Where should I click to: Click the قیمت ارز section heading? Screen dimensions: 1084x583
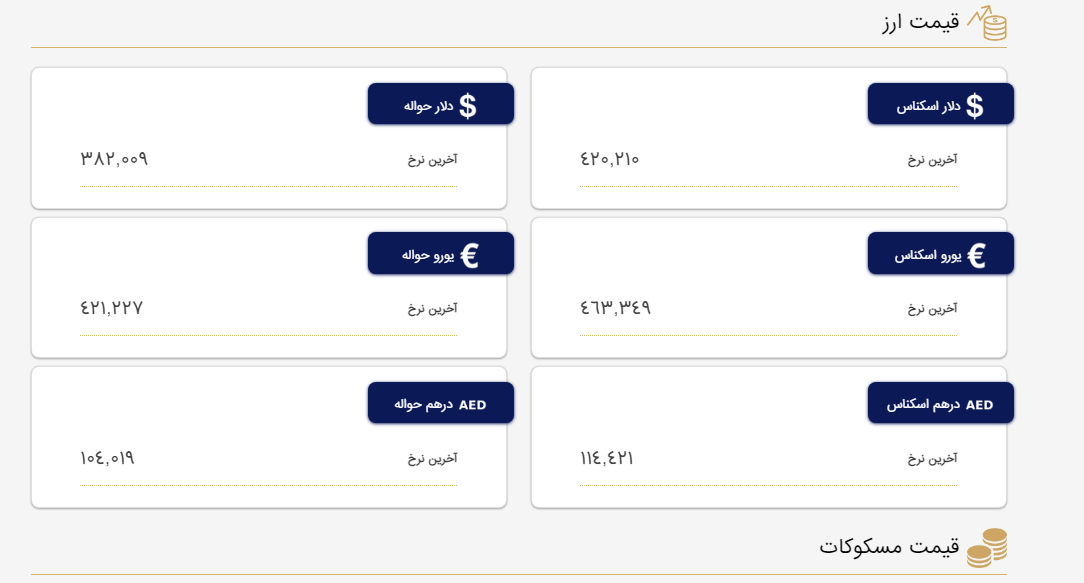921,22
